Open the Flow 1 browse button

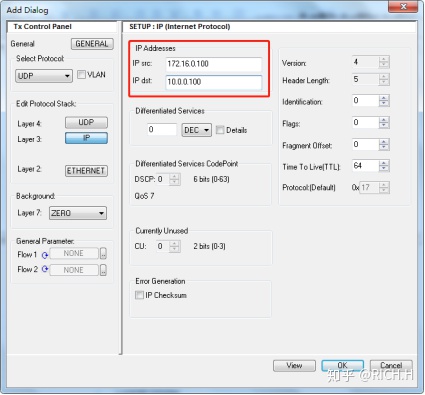tap(103, 254)
